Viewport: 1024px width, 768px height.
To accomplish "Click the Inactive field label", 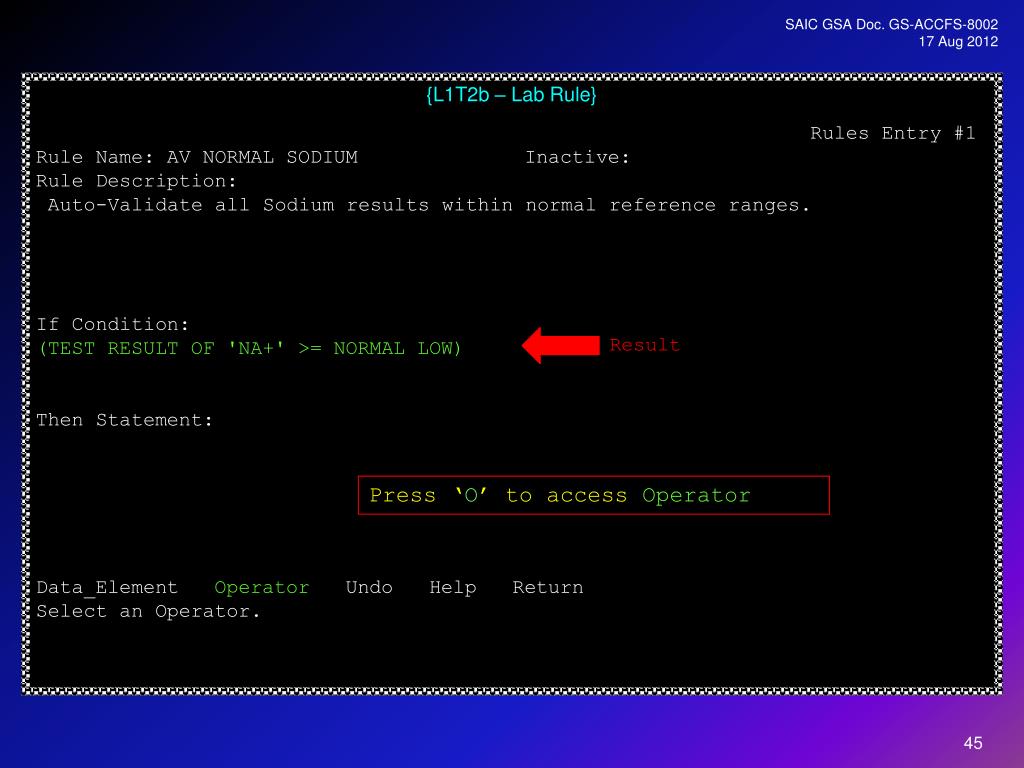I will pos(577,157).
